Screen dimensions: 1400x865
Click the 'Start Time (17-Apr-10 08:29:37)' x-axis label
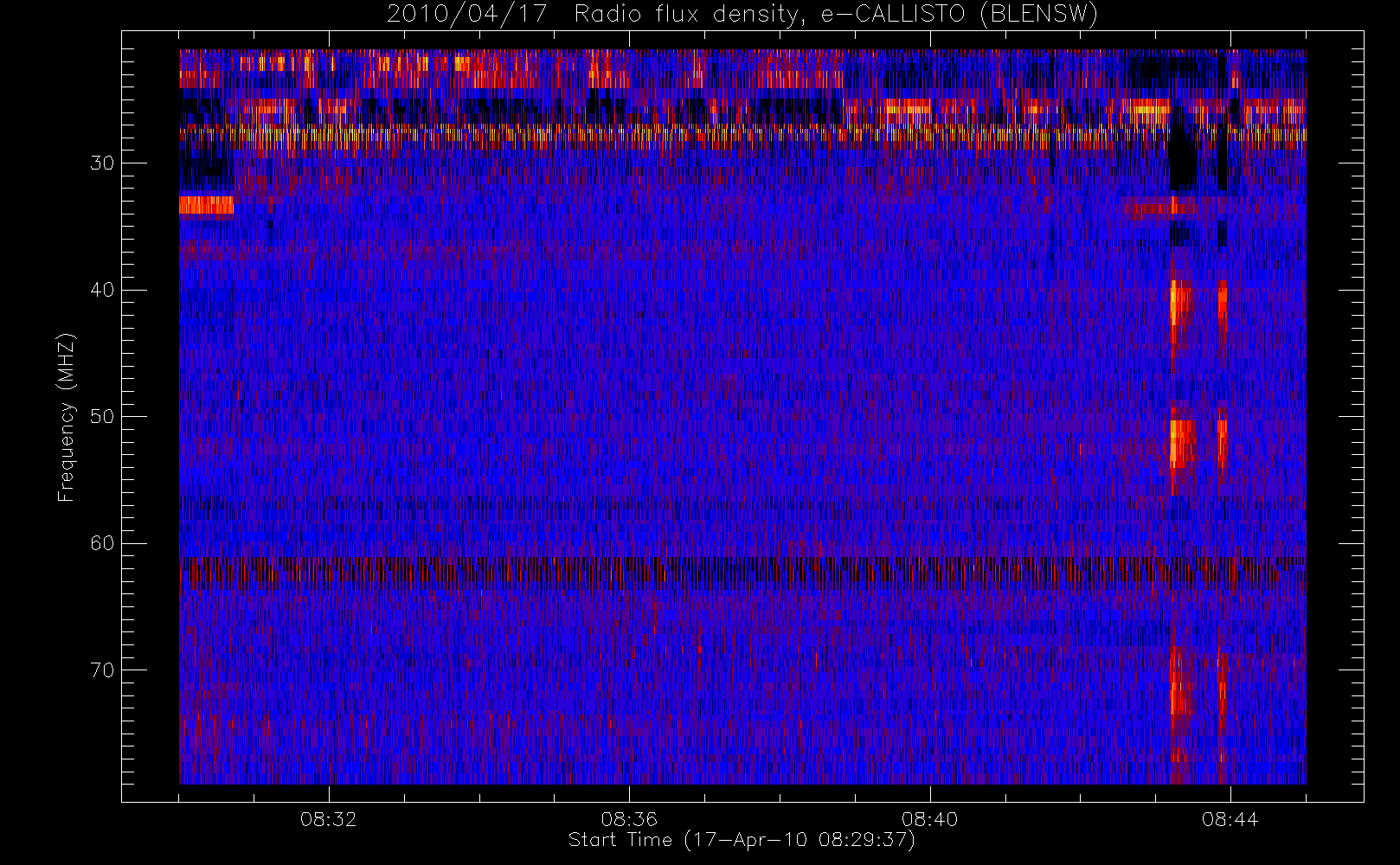click(742, 840)
